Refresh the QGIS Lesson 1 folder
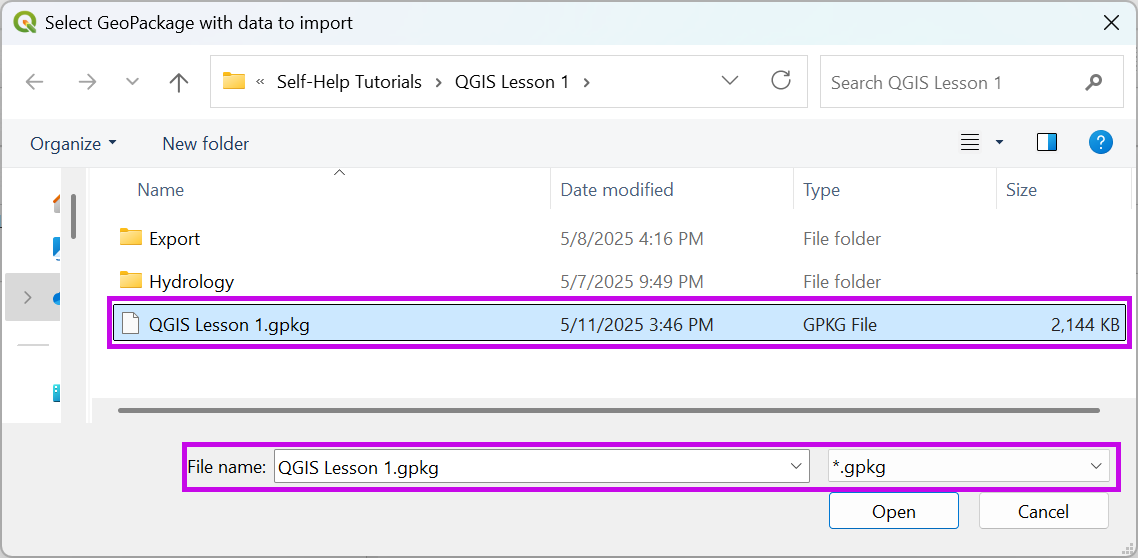The image size is (1138, 558). pyautogui.click(x=781, y=81)
